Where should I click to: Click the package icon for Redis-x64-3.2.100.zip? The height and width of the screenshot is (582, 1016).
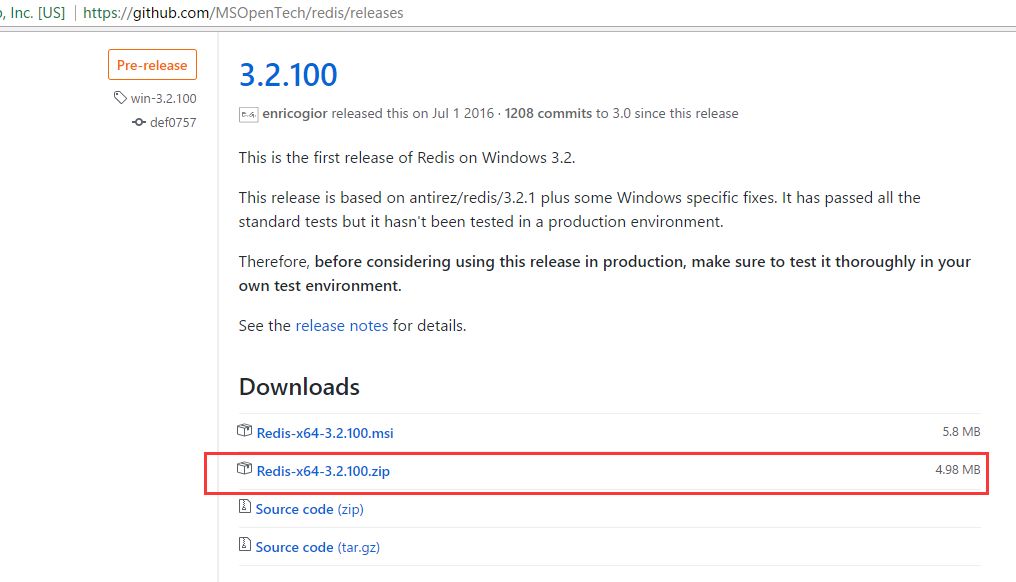245,469
